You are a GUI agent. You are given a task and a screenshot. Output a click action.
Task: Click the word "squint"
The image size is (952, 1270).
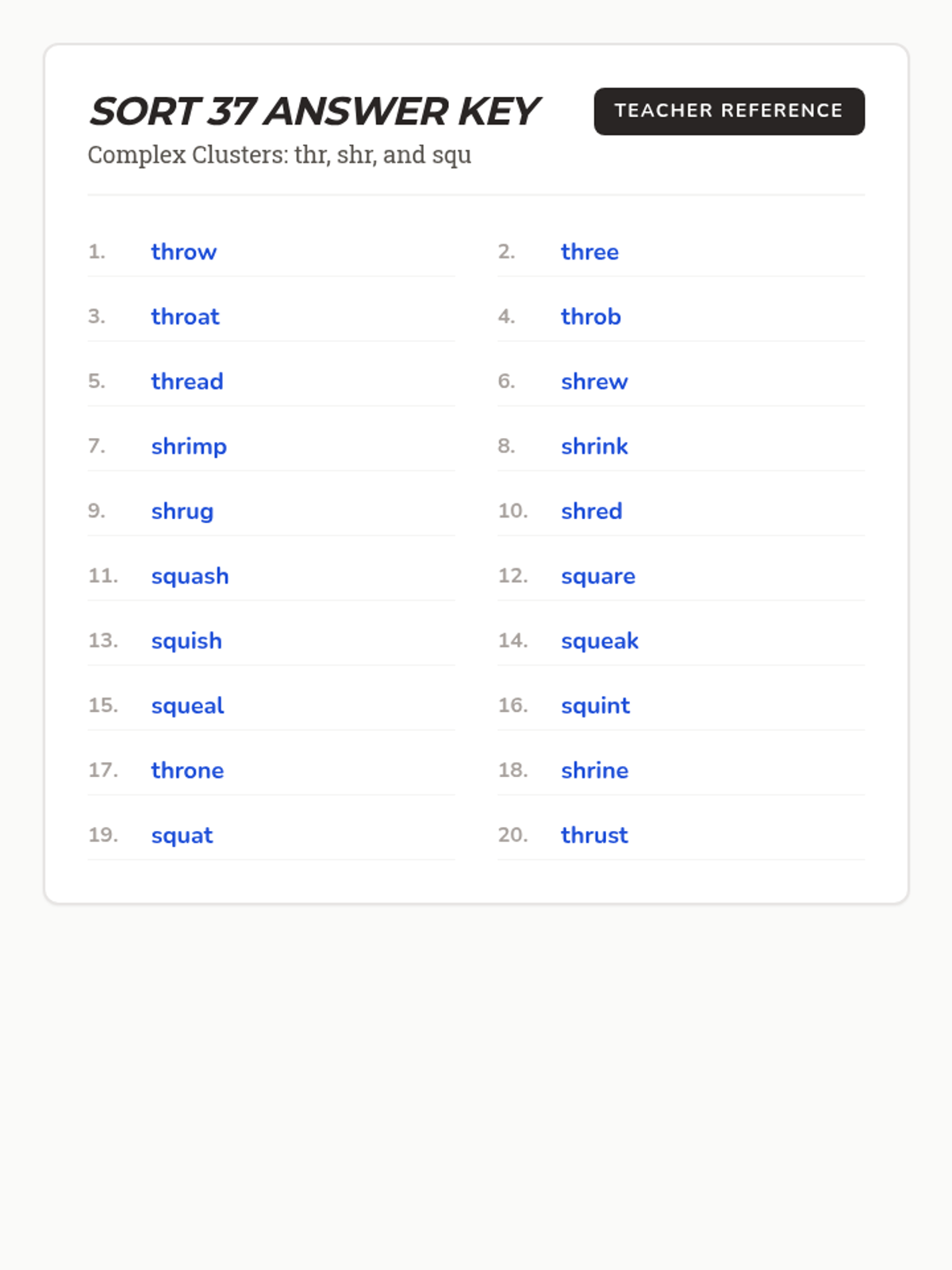(595, 706)
